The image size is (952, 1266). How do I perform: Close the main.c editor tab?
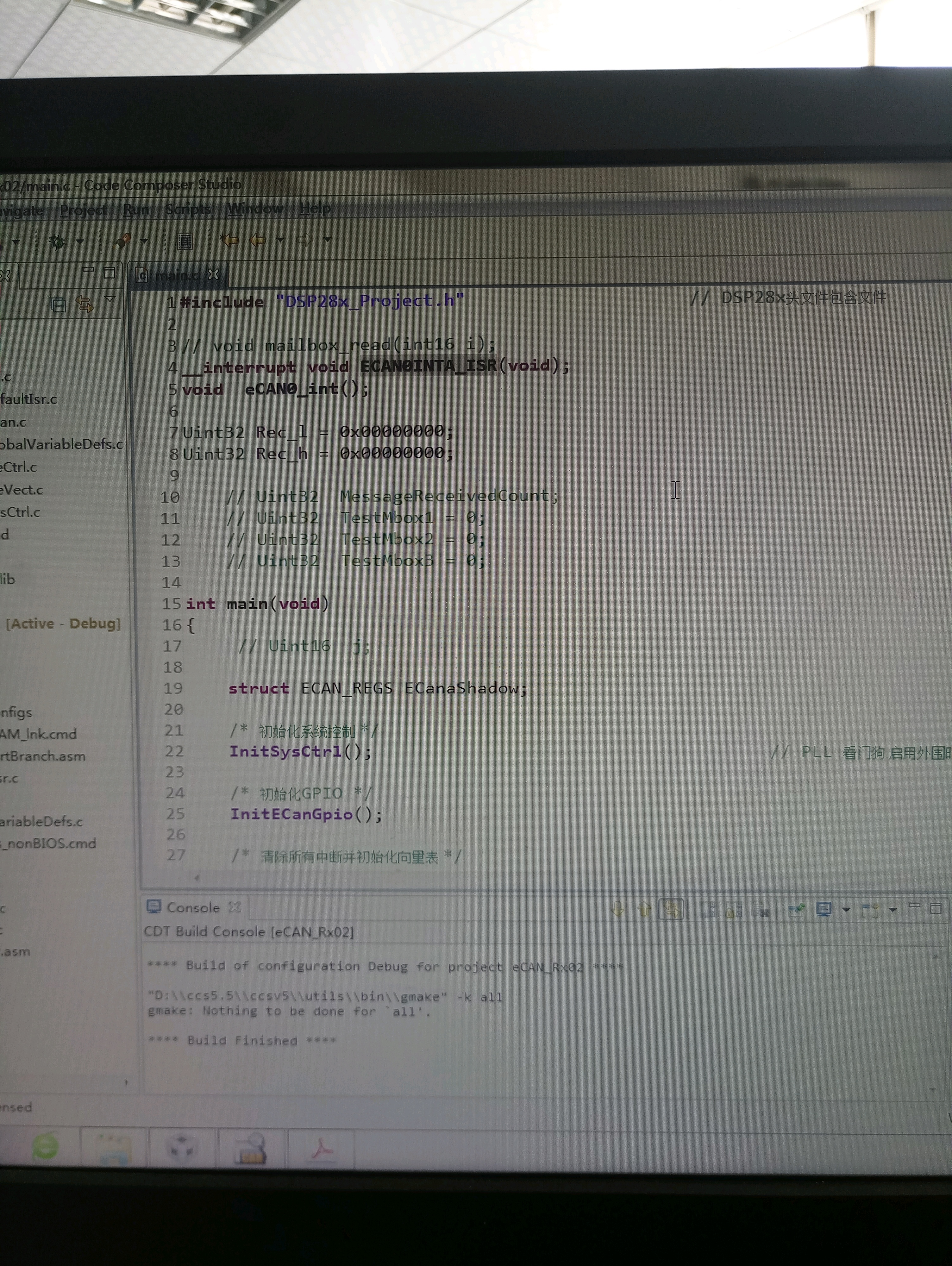[214, 275]
